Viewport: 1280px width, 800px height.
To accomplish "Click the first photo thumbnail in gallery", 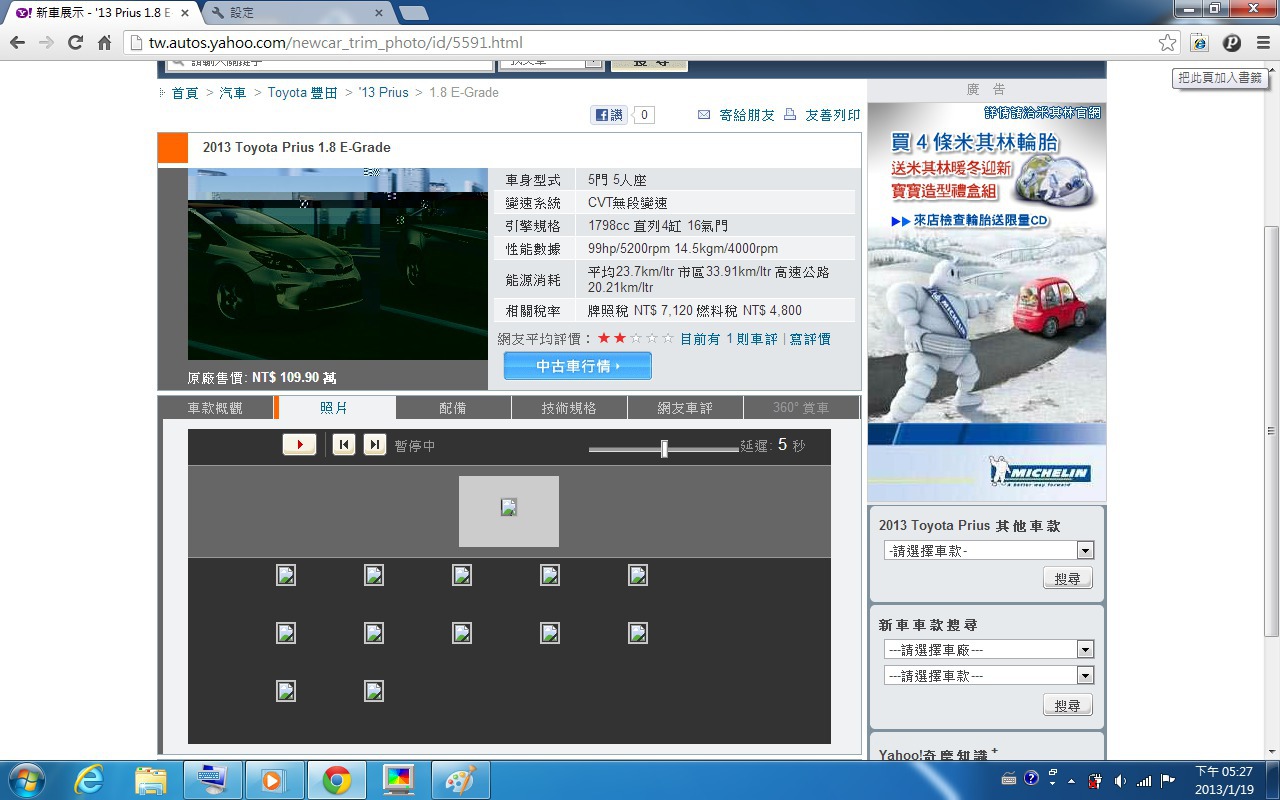I will pyautogui.click(x=286, y=575).
